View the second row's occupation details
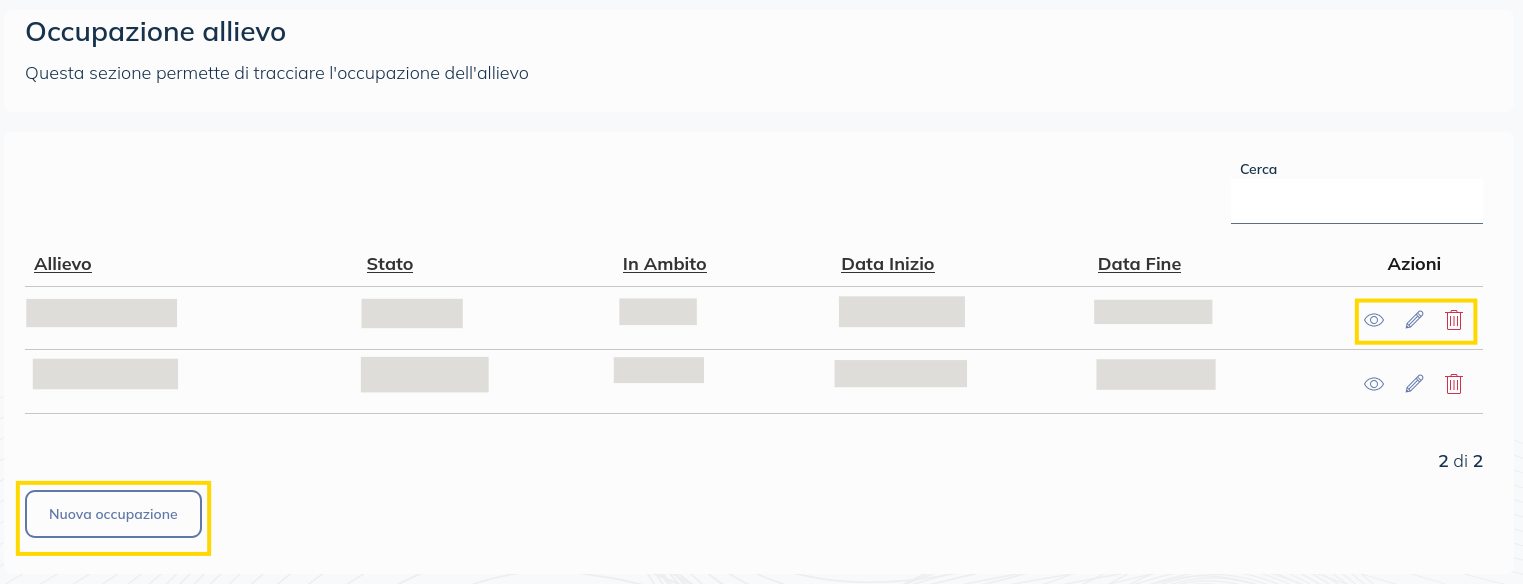1523x584 pixels. point(1374,384)
